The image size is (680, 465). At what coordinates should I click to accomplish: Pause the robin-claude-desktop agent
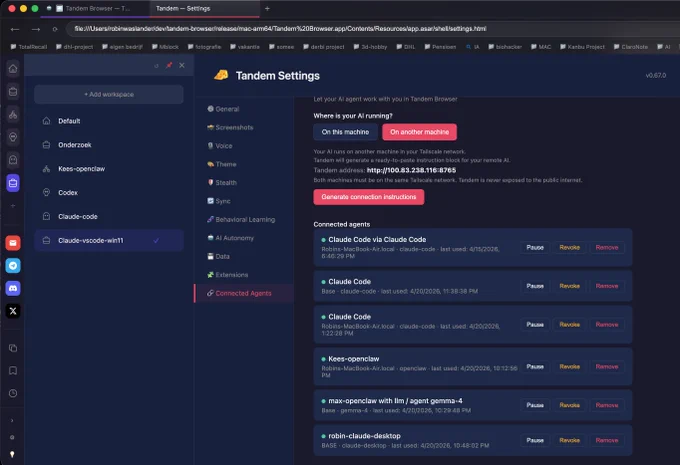[535, 440]
